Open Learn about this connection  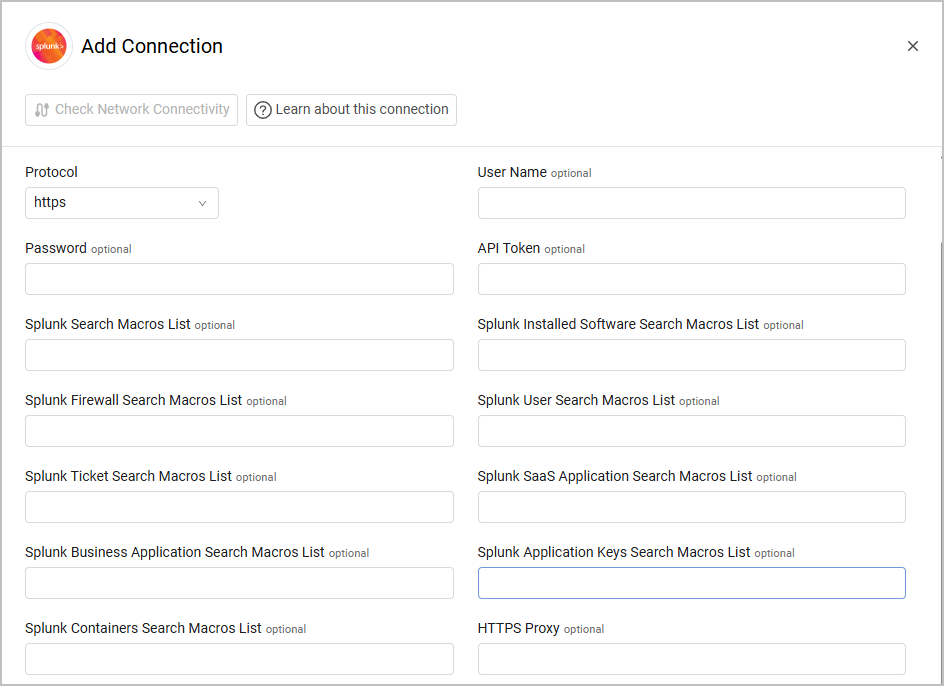click(x=351, y=110)
